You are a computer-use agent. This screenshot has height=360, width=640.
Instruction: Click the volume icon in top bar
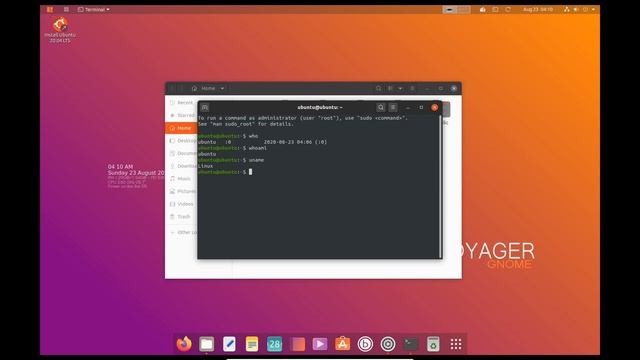(x=576, y=9)
